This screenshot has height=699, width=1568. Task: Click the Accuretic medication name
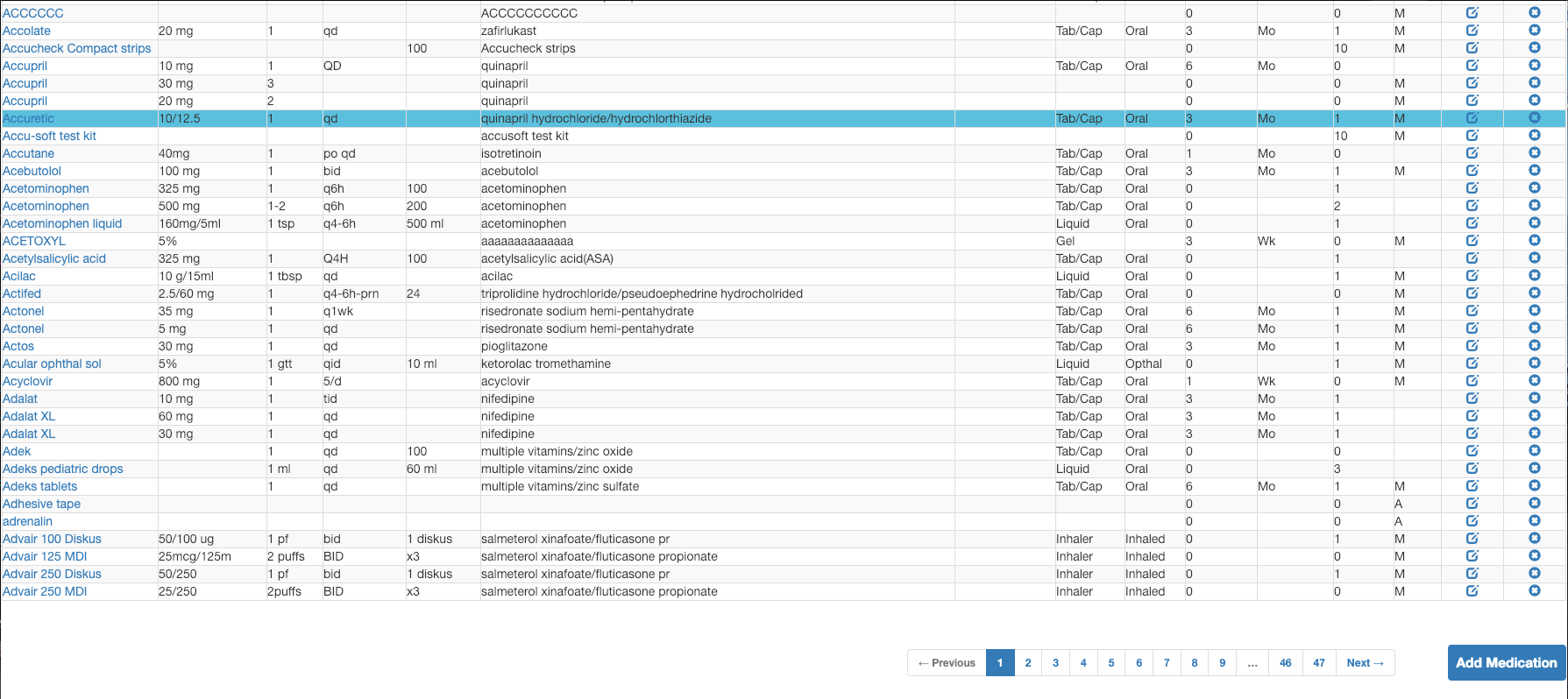click(x=28, y=118)
